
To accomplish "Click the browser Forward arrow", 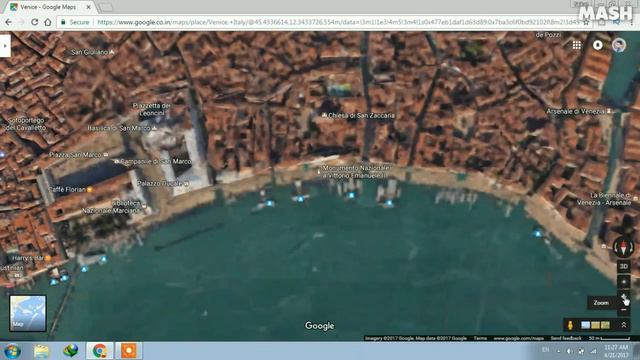I will 21,22.
